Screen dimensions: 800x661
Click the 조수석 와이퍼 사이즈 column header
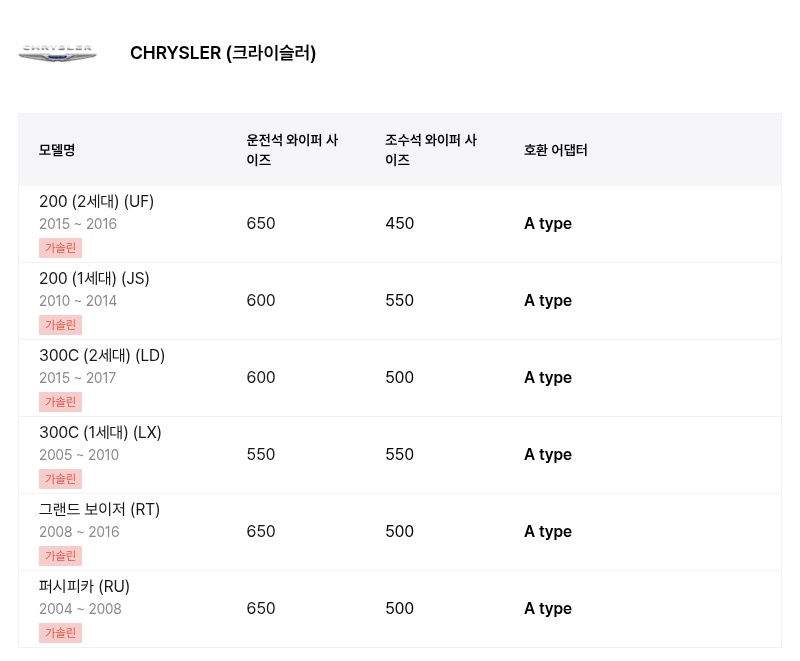tap(431, 150)
